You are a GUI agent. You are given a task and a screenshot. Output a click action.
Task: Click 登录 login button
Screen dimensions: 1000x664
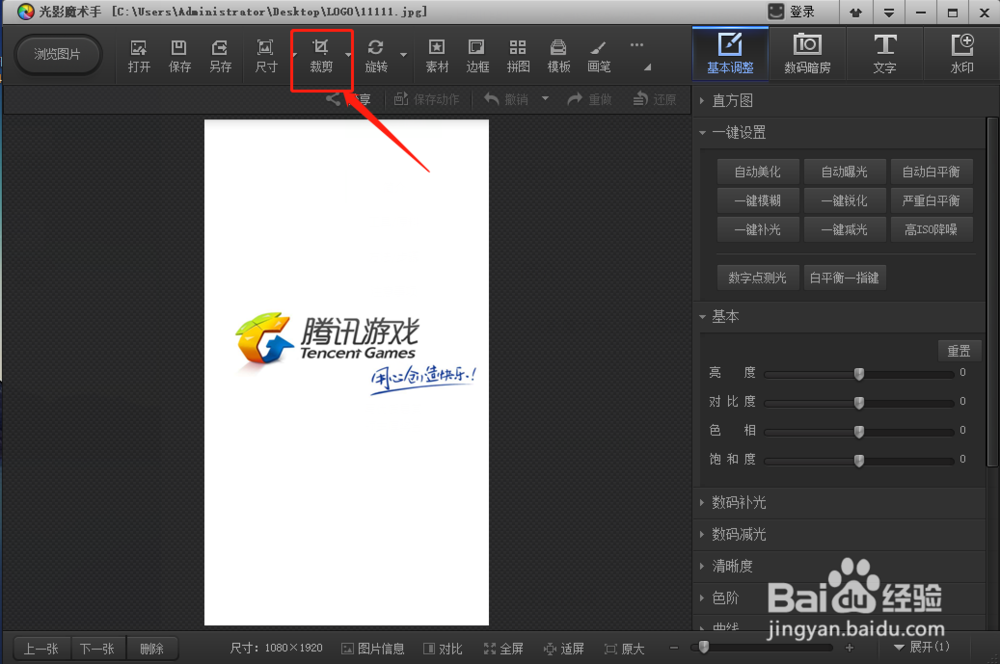[791, 11]
